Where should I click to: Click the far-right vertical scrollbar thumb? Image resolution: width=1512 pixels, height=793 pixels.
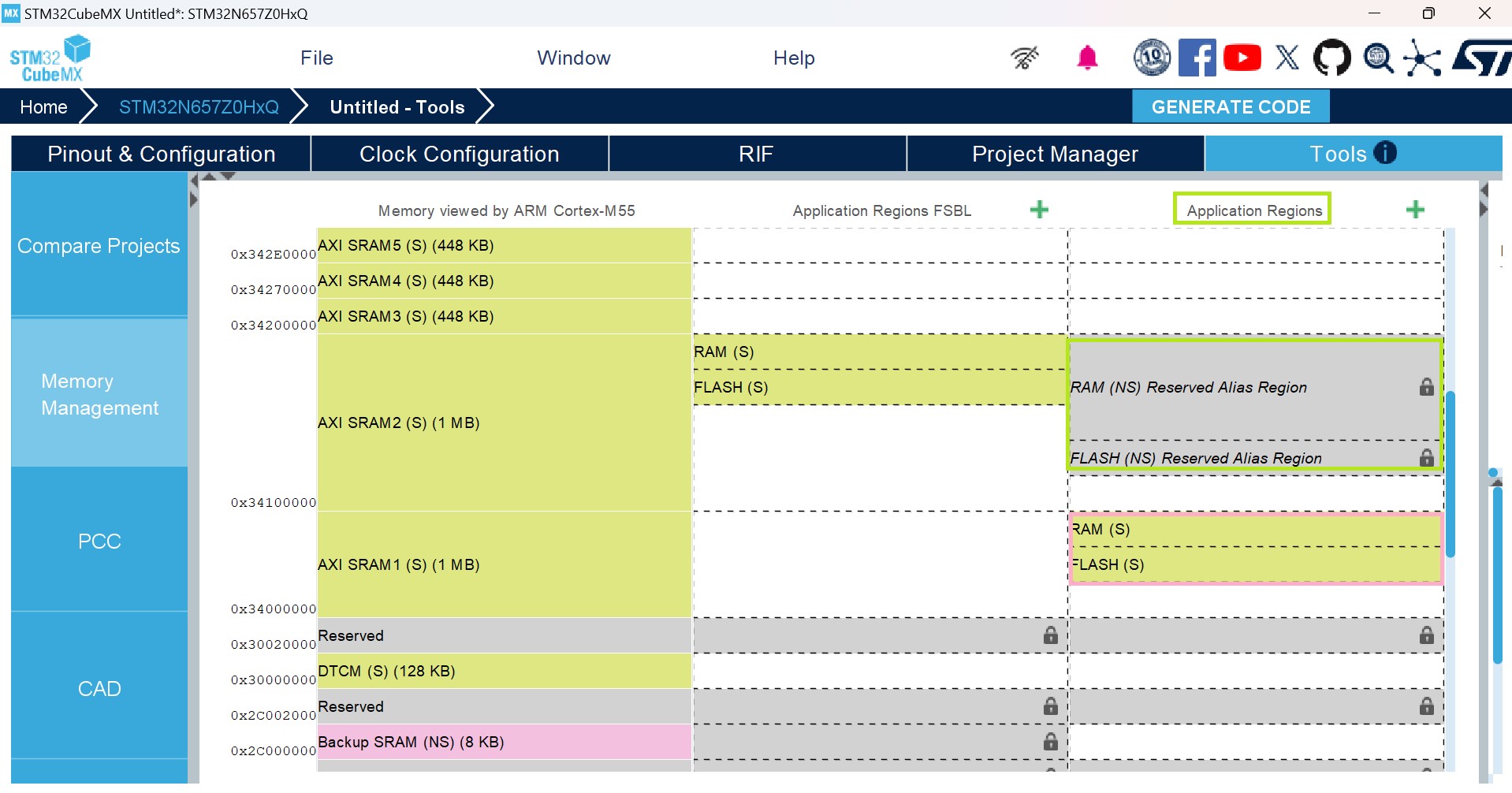[1497, 575]
